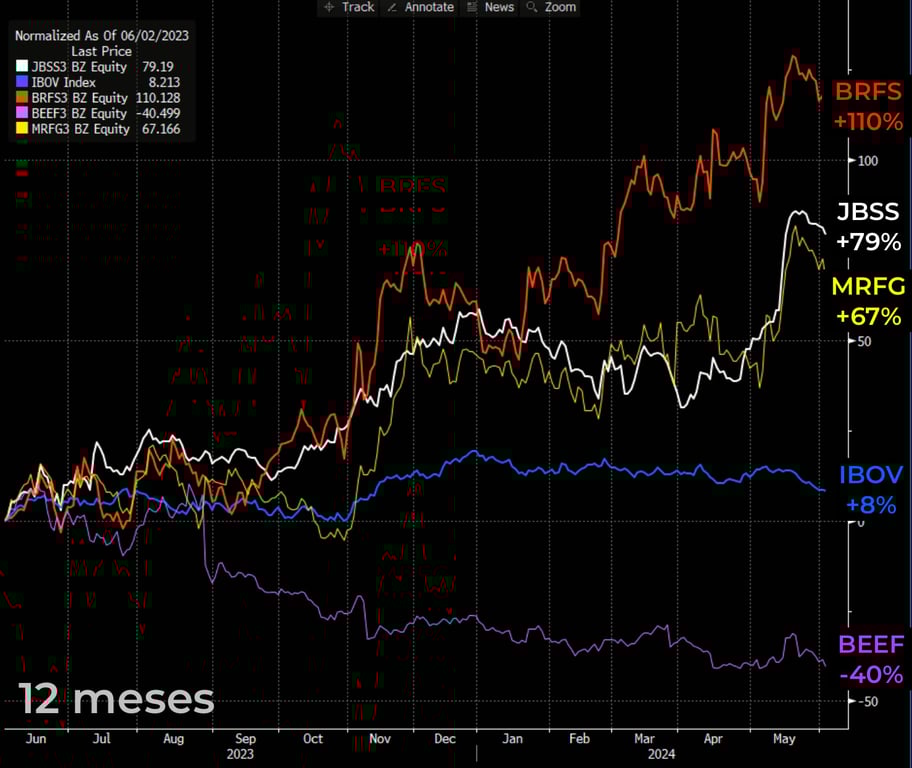The width and height of the screenshot is (912, 768).
Task: Click the yellow "MRFG" annotation label
Action: pyautogui.click(x=868, y=286)
